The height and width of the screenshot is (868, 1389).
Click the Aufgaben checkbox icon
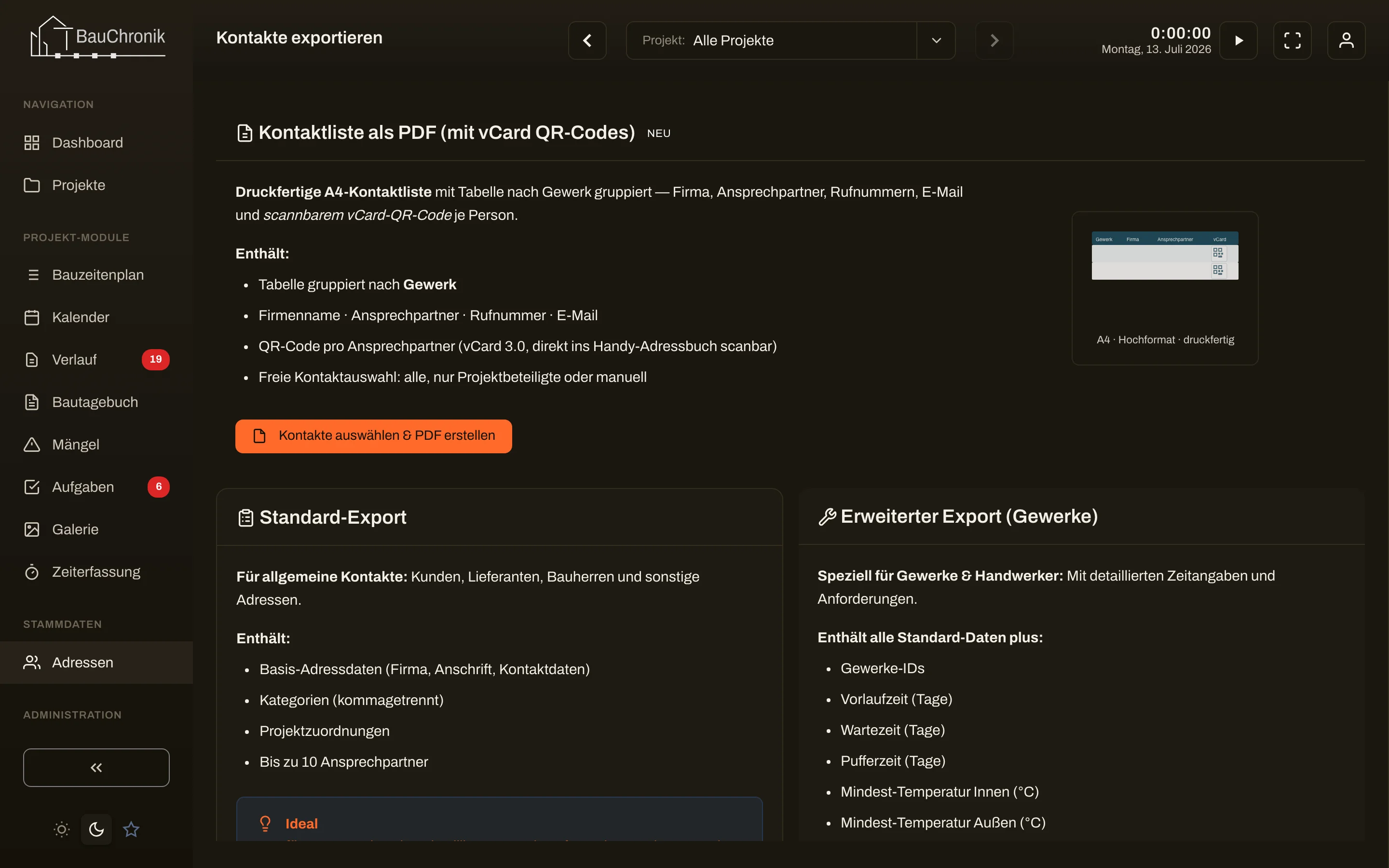pos(32,488)
